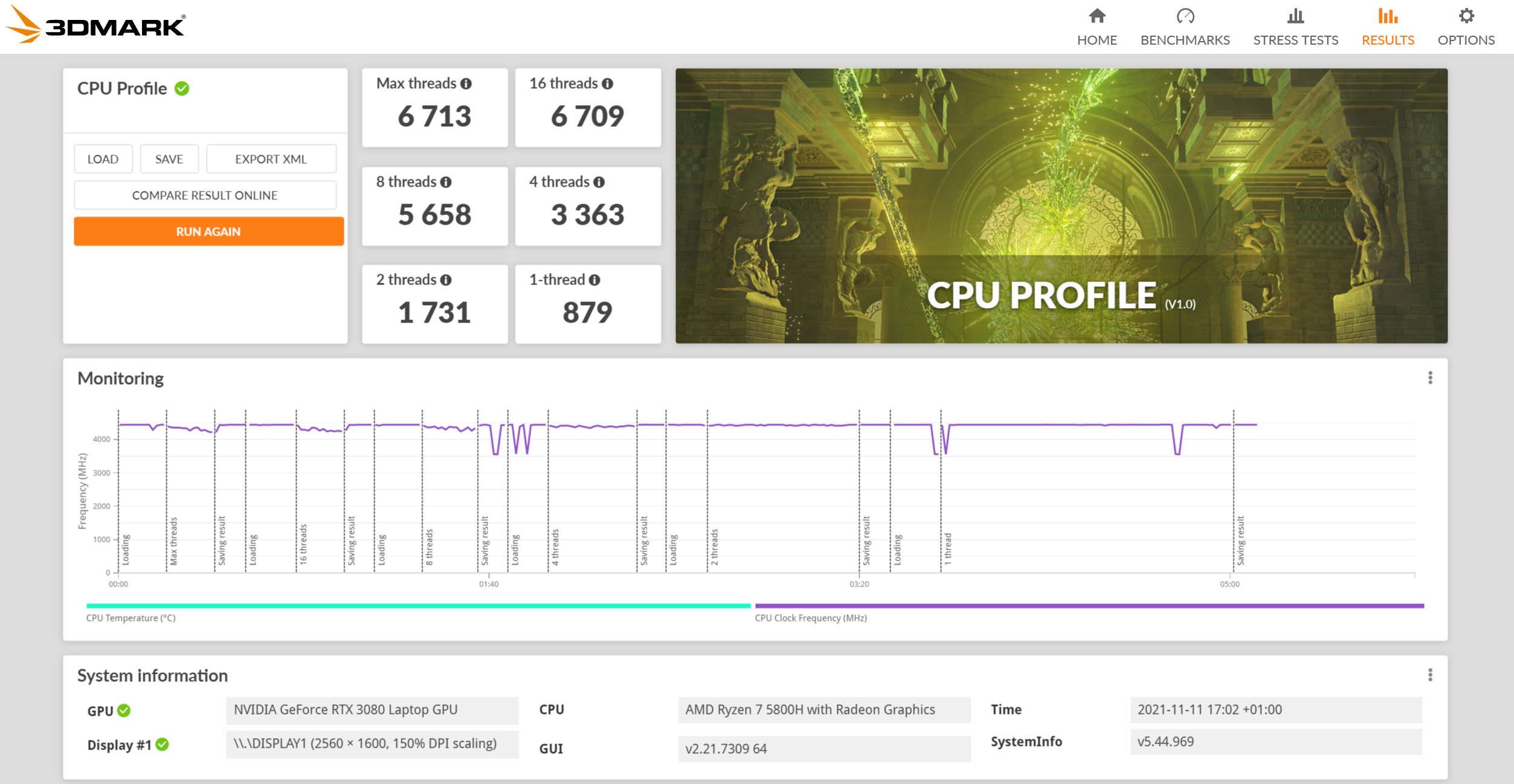Click the green check beside GPU
Screen dimensions: 1514x784
tap(124, 710)
